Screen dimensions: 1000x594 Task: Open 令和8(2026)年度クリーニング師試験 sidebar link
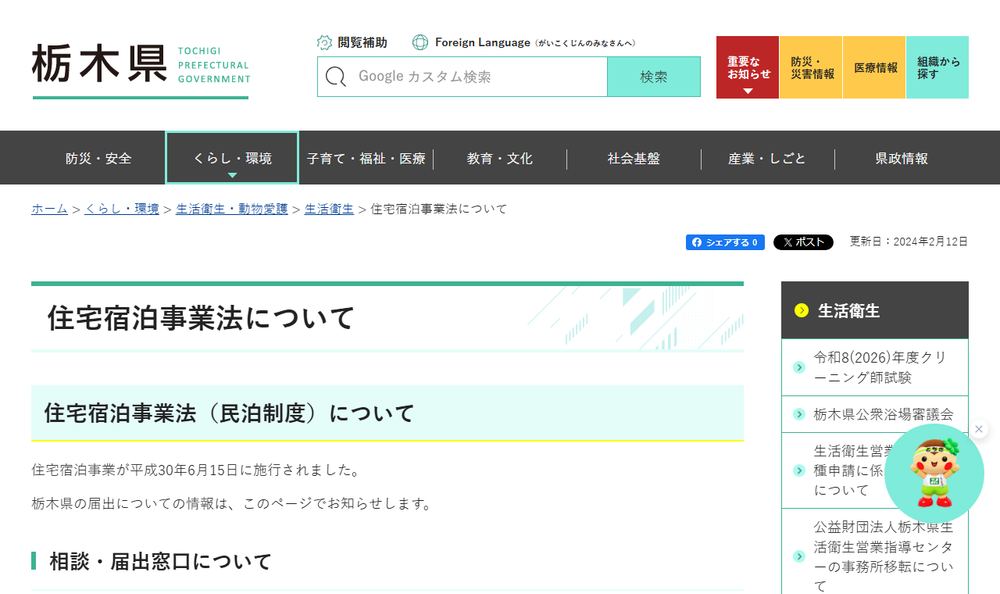[x=879, y=367]
